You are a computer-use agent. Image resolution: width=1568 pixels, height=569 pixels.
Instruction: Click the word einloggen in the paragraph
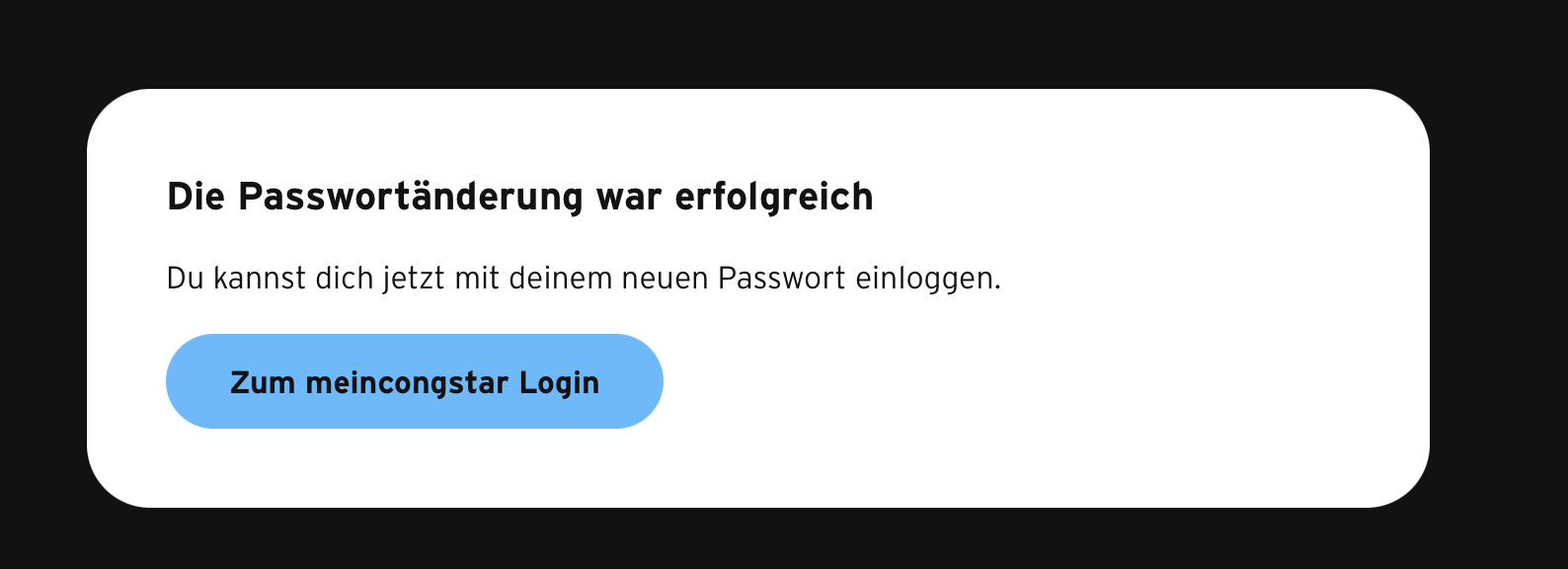[927, 279]
